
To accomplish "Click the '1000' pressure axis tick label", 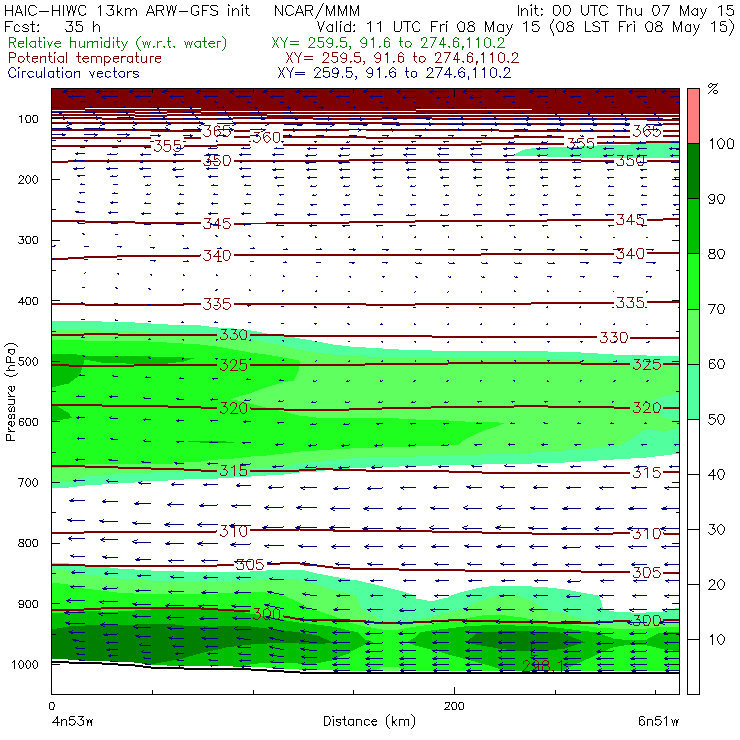I will tap(25, 664).
